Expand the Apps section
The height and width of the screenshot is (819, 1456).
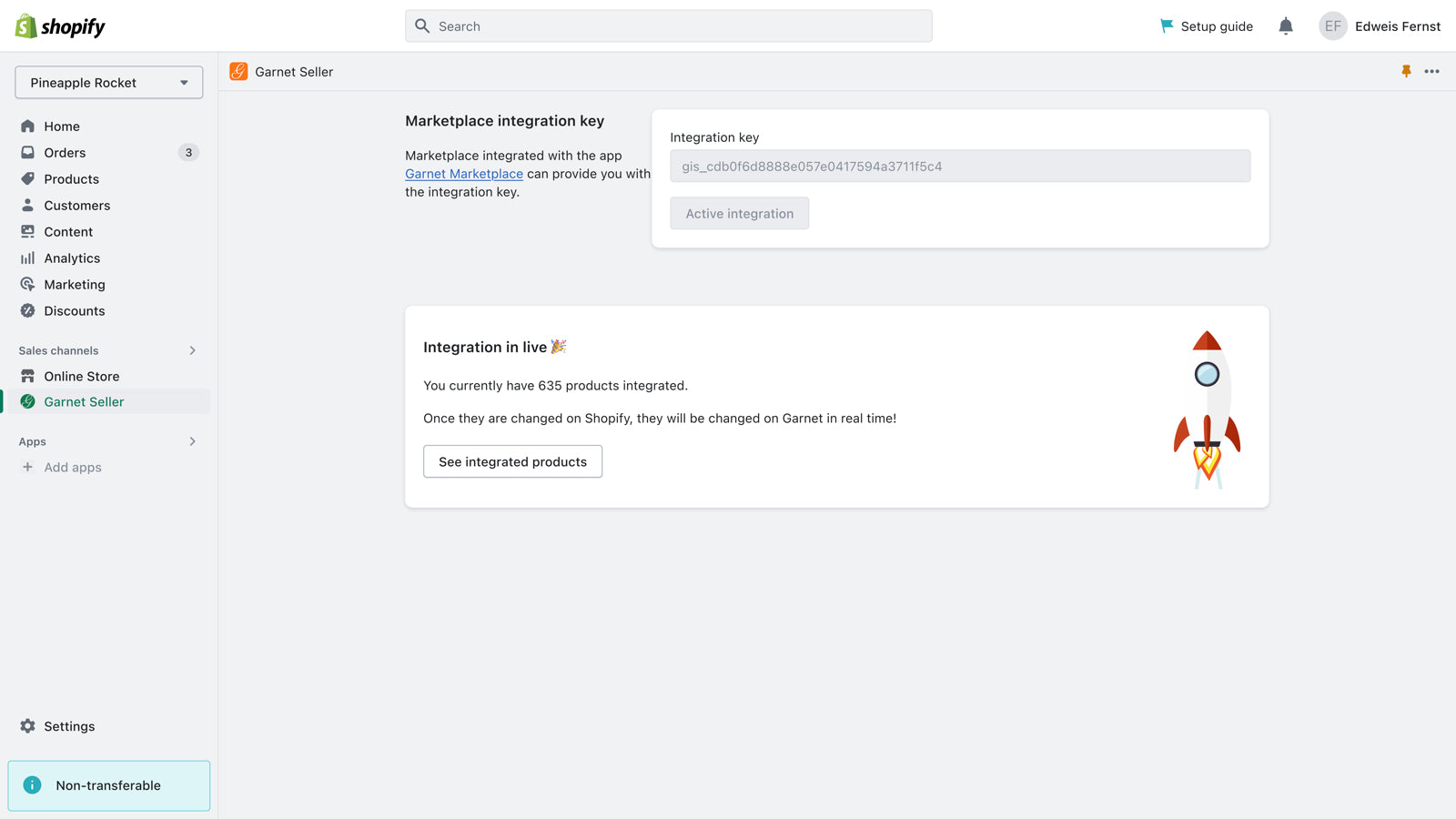[x=192, y=441]
